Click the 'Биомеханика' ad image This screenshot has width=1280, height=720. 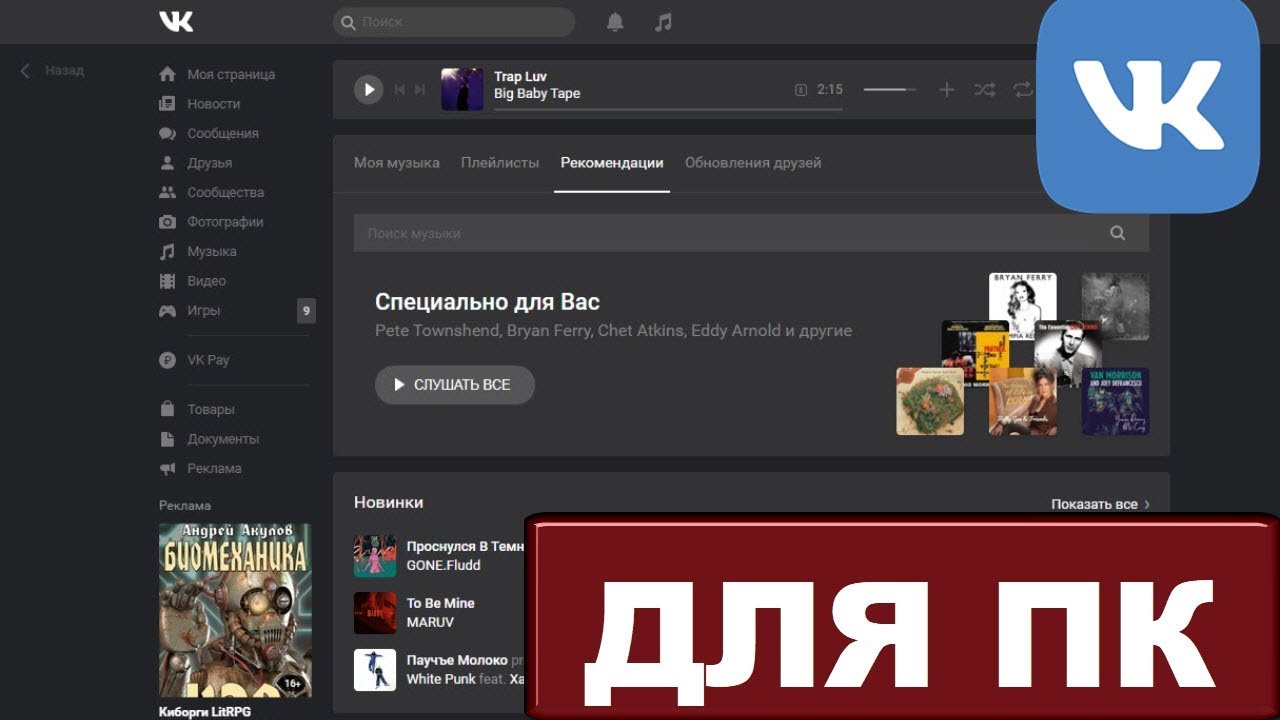tap(235, 610)
